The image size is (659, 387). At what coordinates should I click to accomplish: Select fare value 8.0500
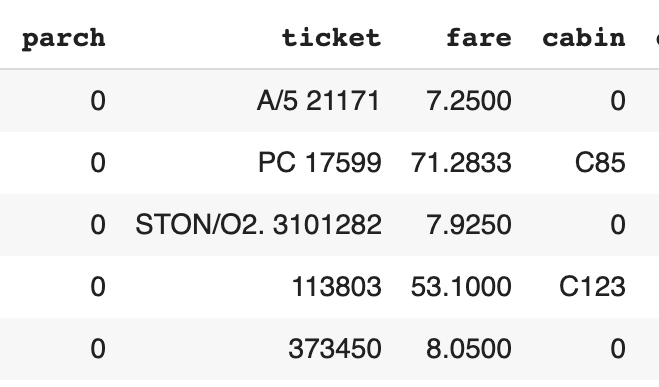[469, 349]
